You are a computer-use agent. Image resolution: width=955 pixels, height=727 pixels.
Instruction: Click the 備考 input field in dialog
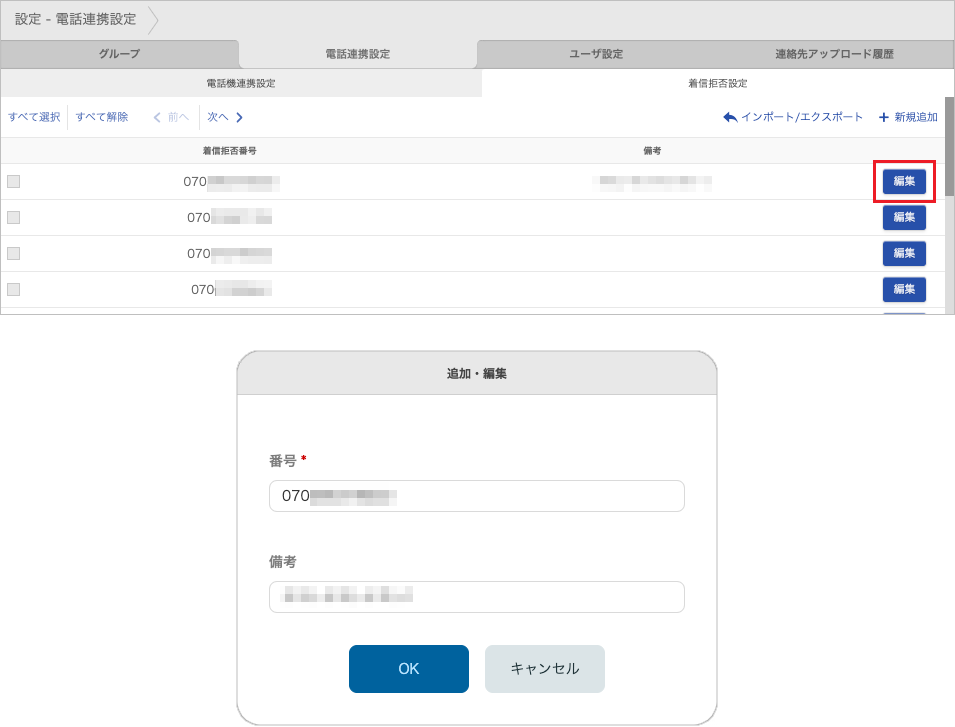(477, 597)
